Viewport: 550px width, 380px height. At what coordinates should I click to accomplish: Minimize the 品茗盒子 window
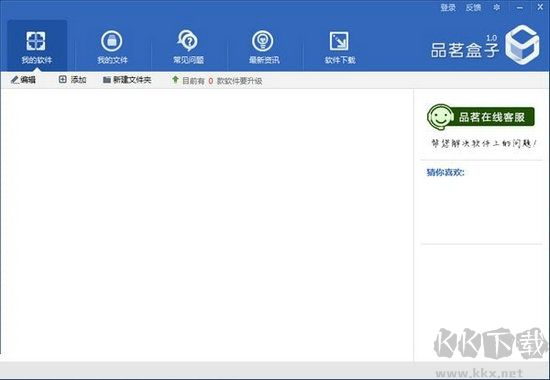click(520, 7)
